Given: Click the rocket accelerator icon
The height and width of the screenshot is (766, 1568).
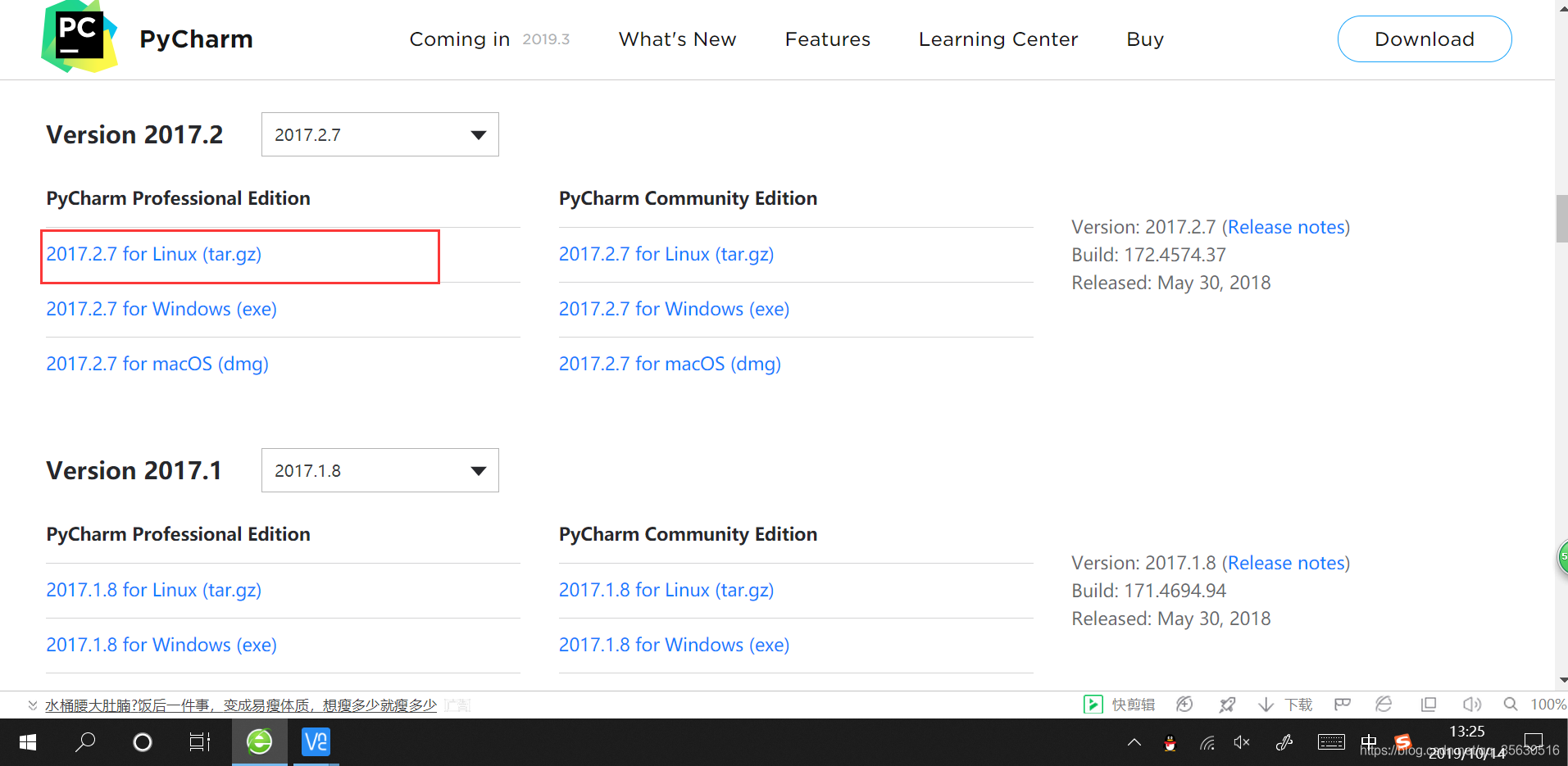Looking at the screenshot, I should coord(1227,705).
